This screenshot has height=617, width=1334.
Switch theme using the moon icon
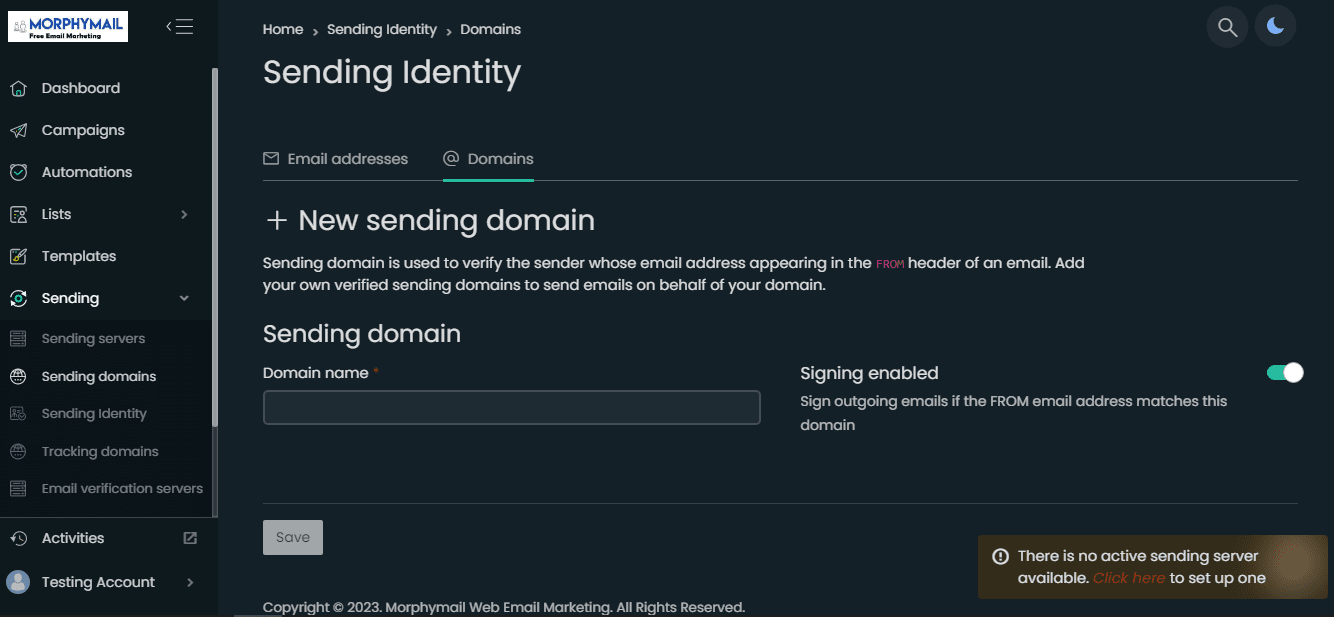point(1275,27)
